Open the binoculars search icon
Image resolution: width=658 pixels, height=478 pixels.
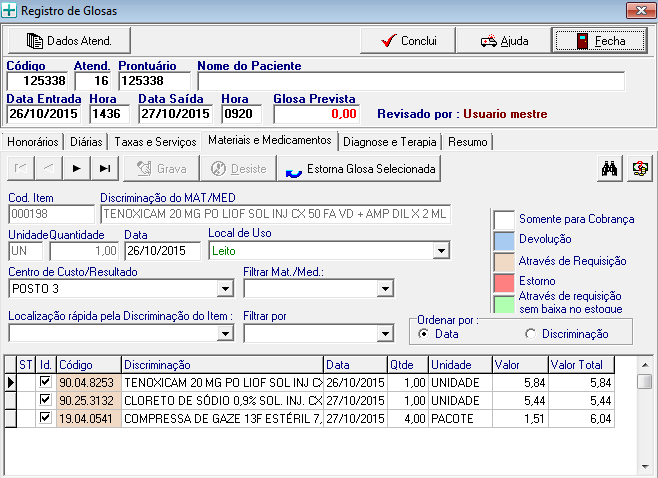click(609, 168)
